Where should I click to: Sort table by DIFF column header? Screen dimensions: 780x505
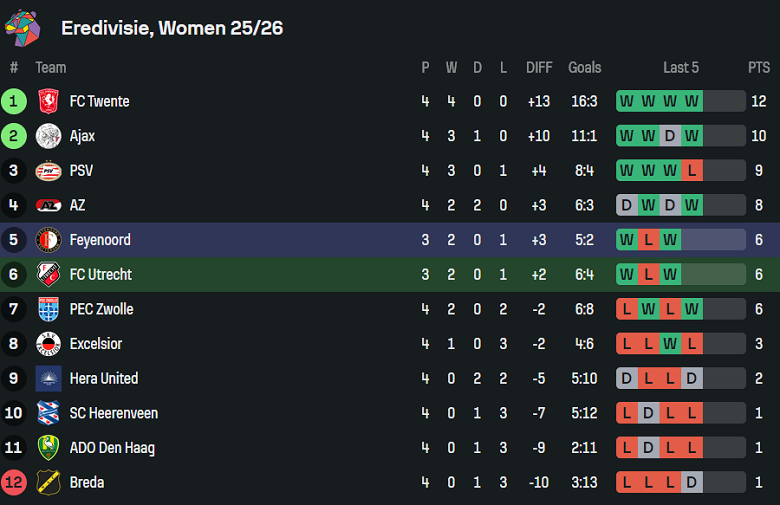(539, 68)
